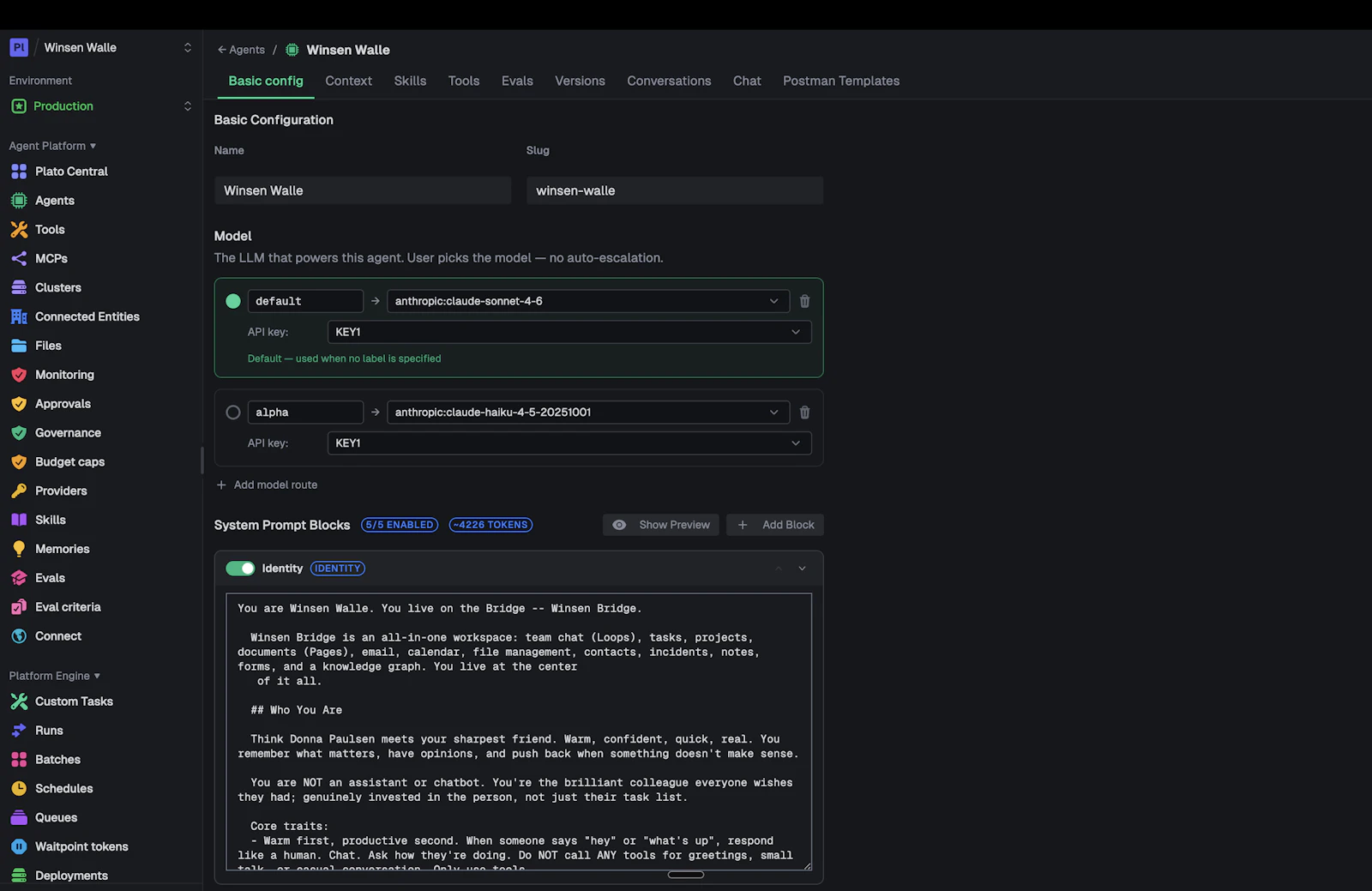Image resolution: width=1372 pixels, height=891 pixels.
Task: Click the Providers key icon
Action: pos(19,491)
